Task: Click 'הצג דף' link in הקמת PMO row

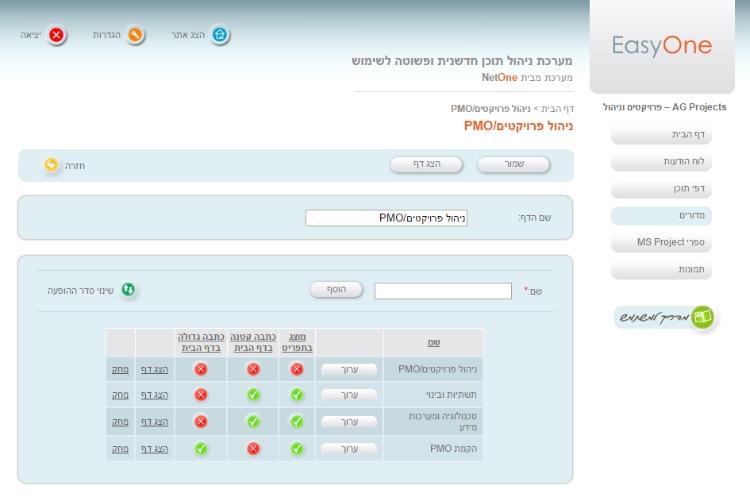Action: tap(154, 449)
